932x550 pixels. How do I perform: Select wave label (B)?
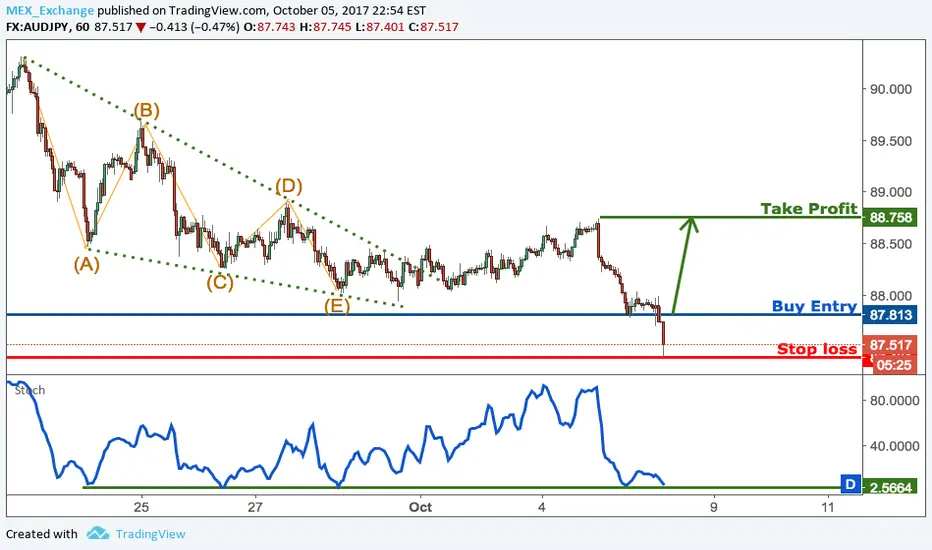pos(146,111)
